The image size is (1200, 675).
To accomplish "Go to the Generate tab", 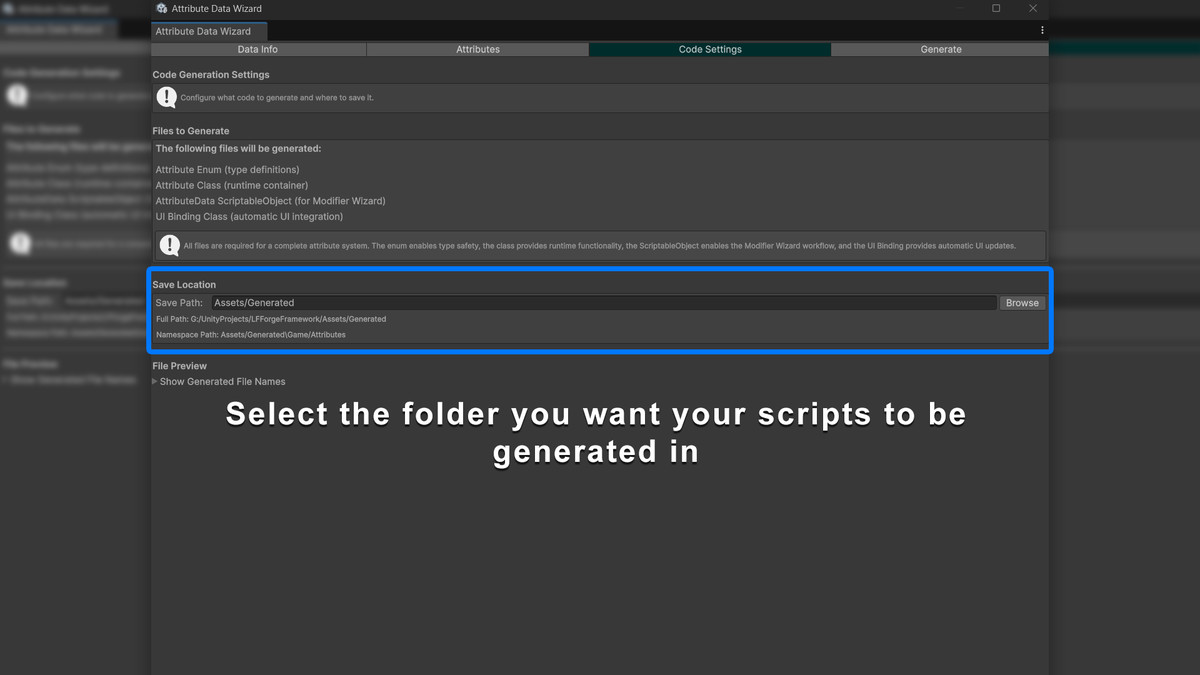I will (x=940, y=49).
